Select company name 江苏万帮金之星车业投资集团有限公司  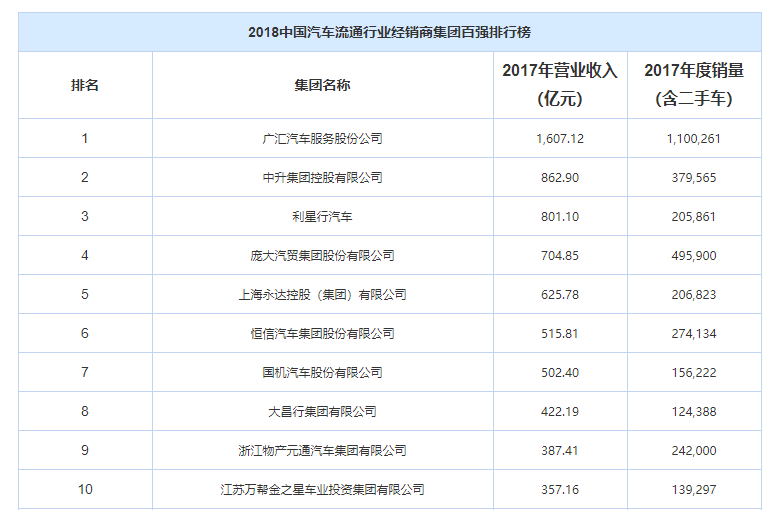point(322,490)
